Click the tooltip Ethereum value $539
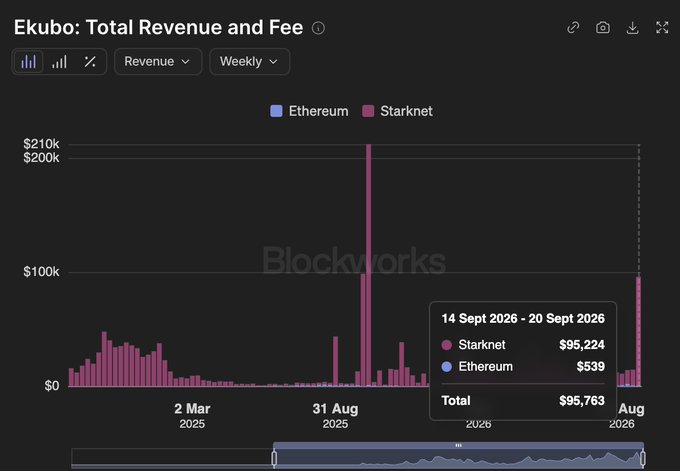Image resolution: width=680 pixels, height=471 pixels. (x=590, y=366)
